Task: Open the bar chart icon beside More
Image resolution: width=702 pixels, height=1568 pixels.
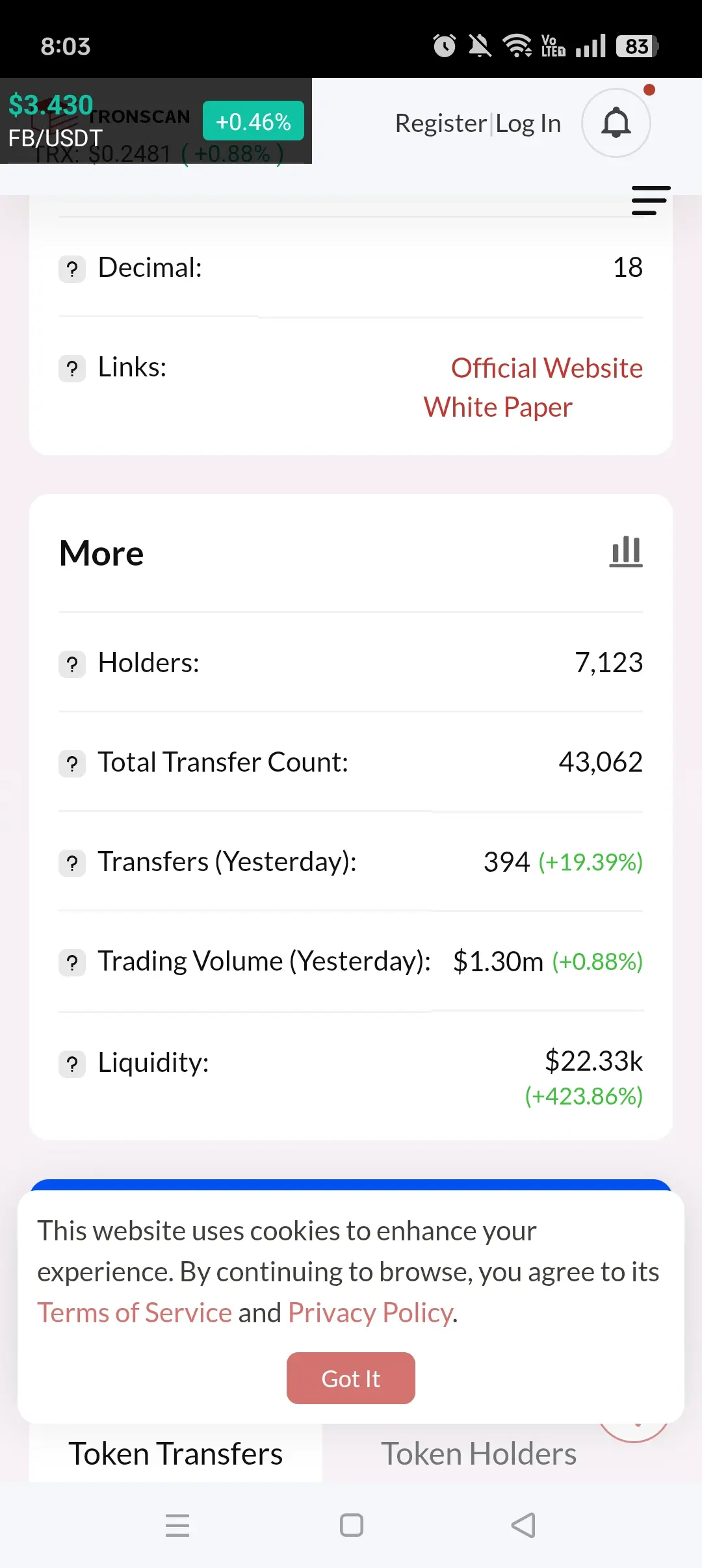Action: 626,552
